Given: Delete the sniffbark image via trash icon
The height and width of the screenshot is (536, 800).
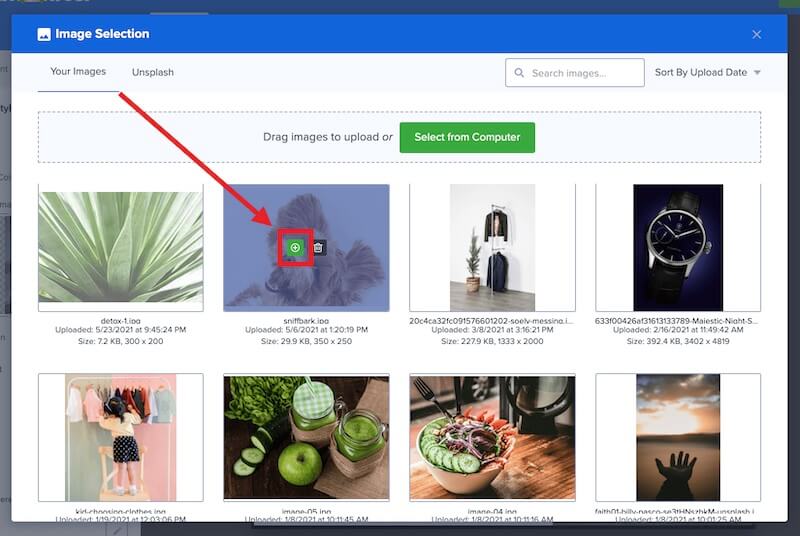Looking at the screenshot, I should click(x=318, y=248).
